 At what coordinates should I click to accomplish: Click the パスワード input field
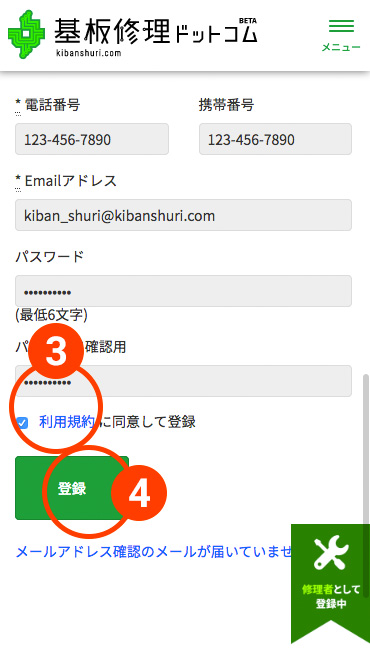(184, 291)
